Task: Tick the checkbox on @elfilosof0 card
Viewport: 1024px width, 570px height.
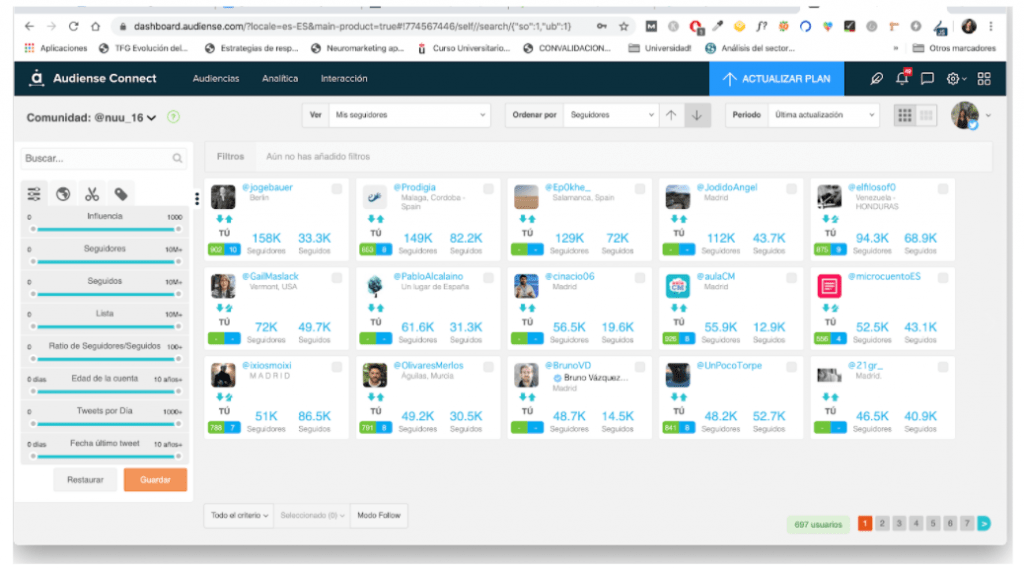Action: tap(942, 189)
